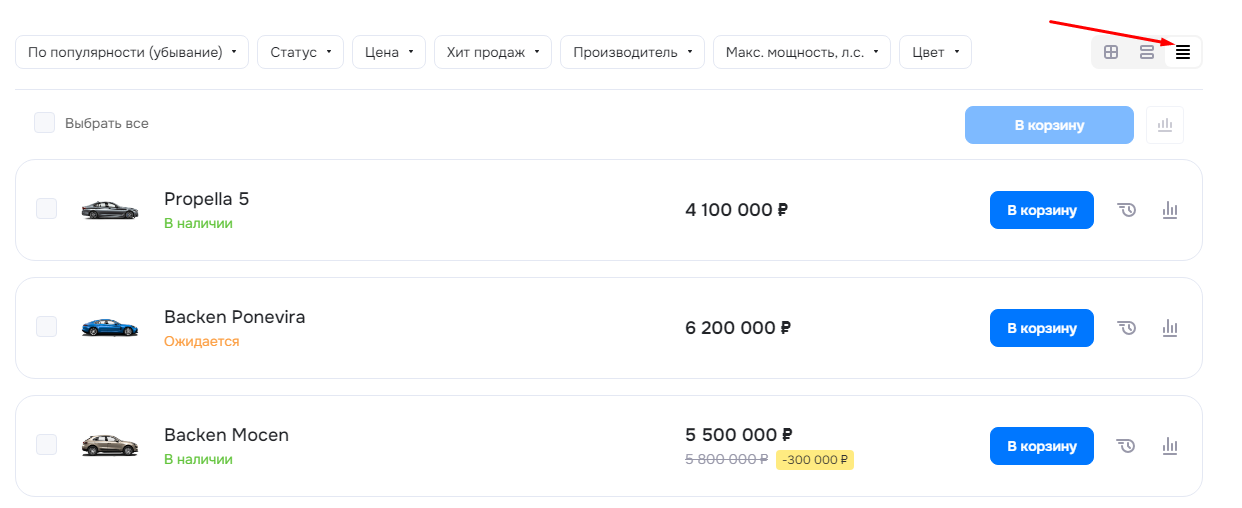Expand 'Макс. мощность, л.с.' filter dropdown
This screenshot has height=508, width=1242.
tap(802, 52)
